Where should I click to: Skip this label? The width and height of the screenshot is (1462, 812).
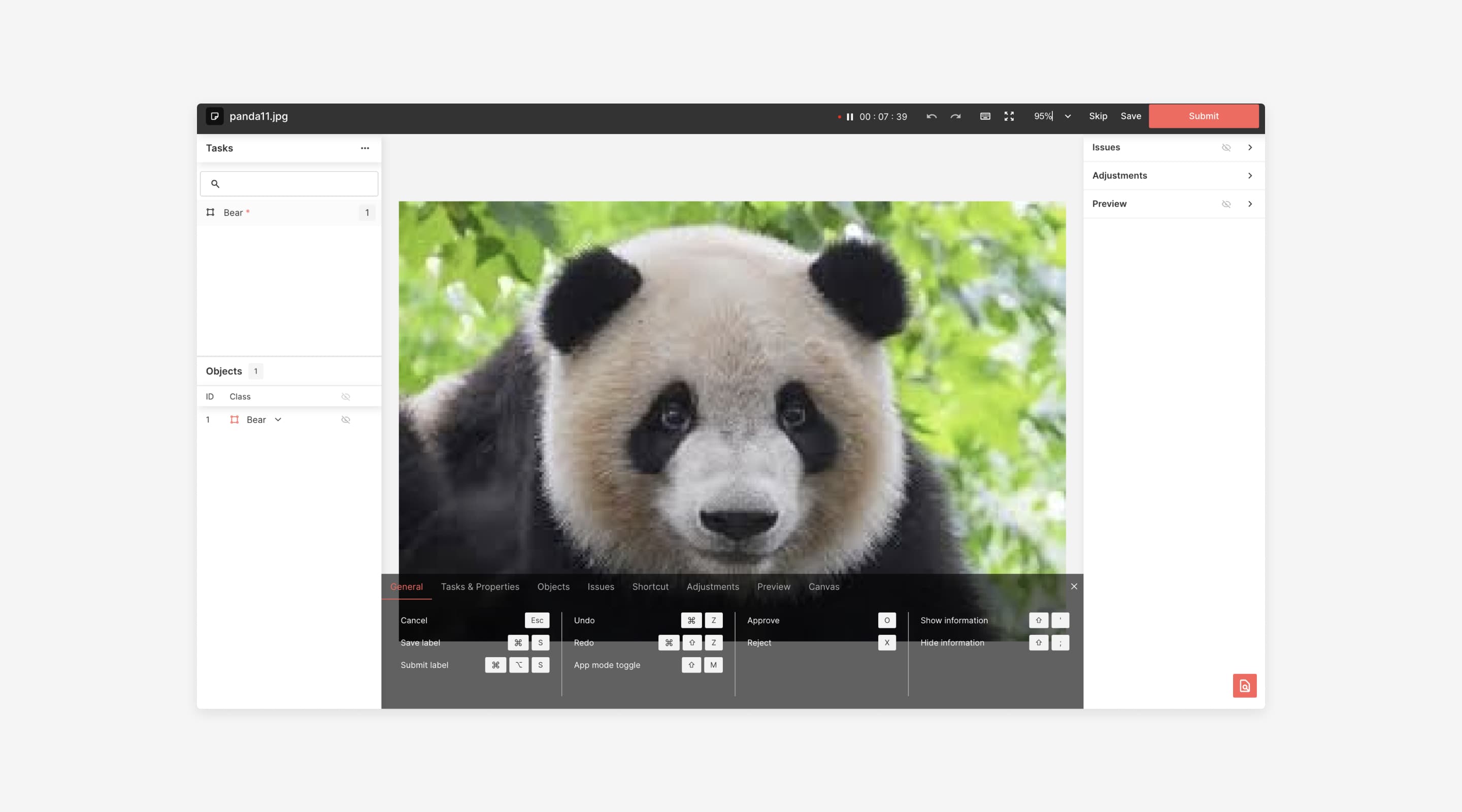coord(1098,116)
